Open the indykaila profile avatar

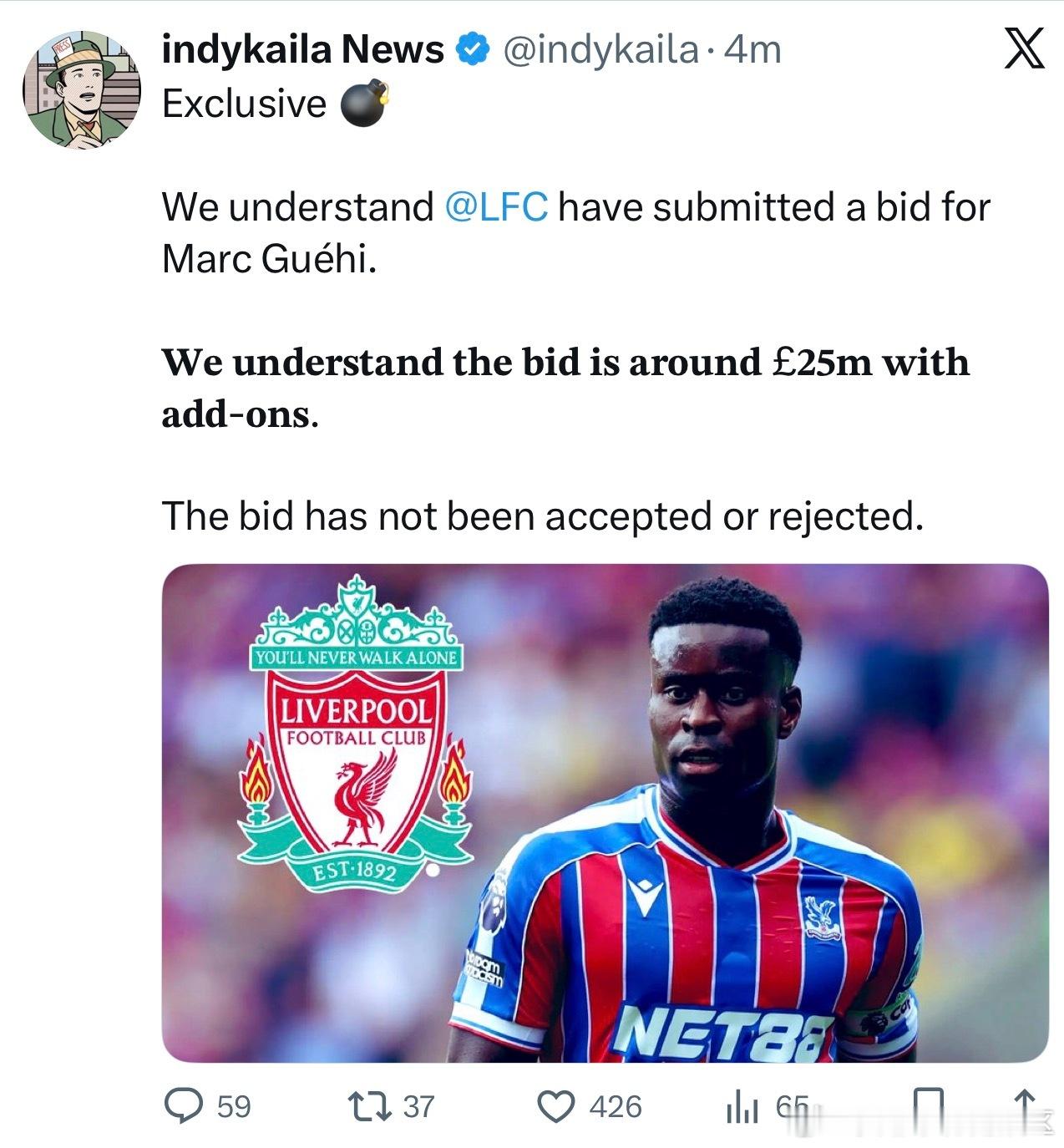(x=82, y=90)
